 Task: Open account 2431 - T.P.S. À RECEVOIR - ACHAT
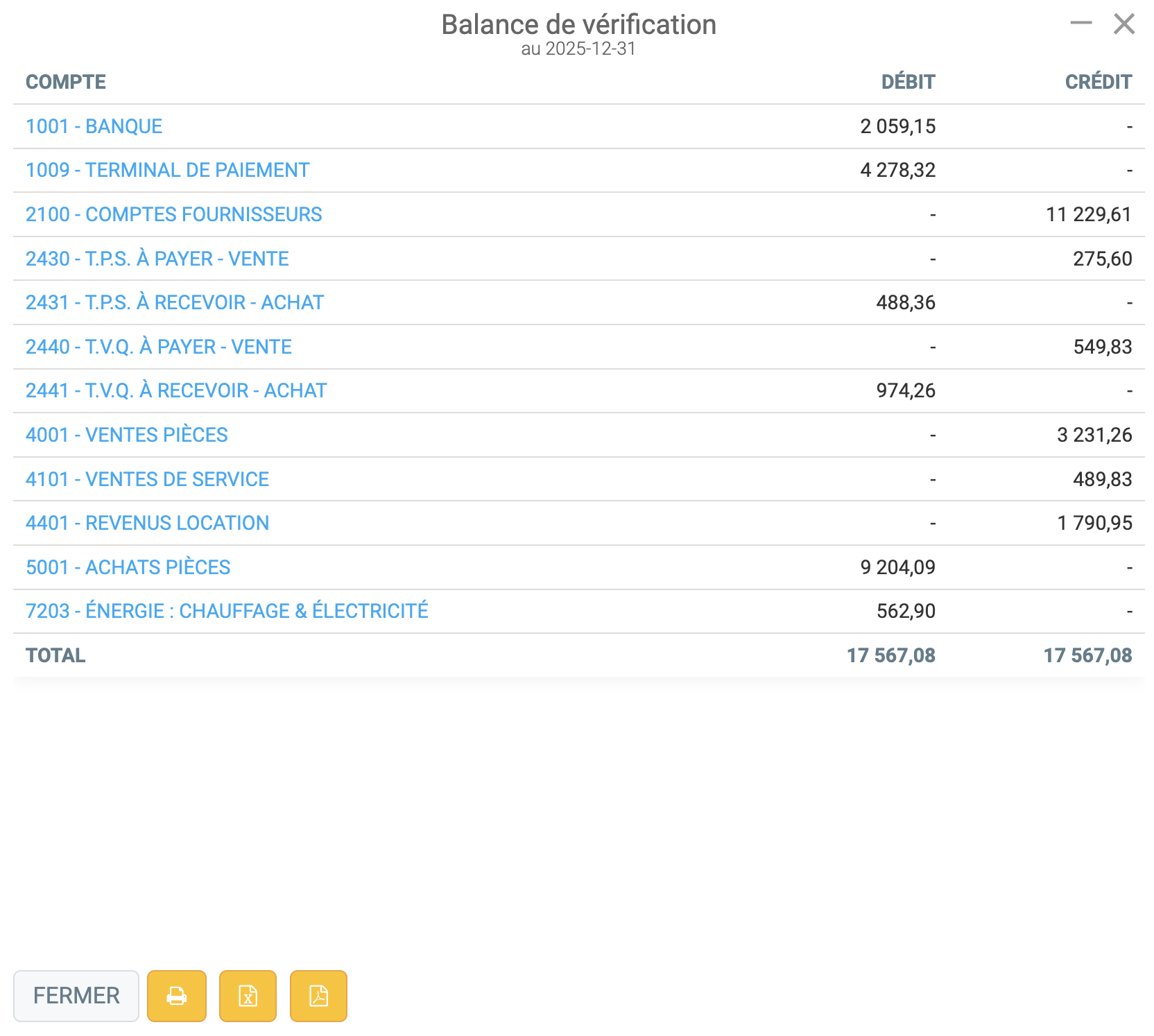tap(175, 302)
